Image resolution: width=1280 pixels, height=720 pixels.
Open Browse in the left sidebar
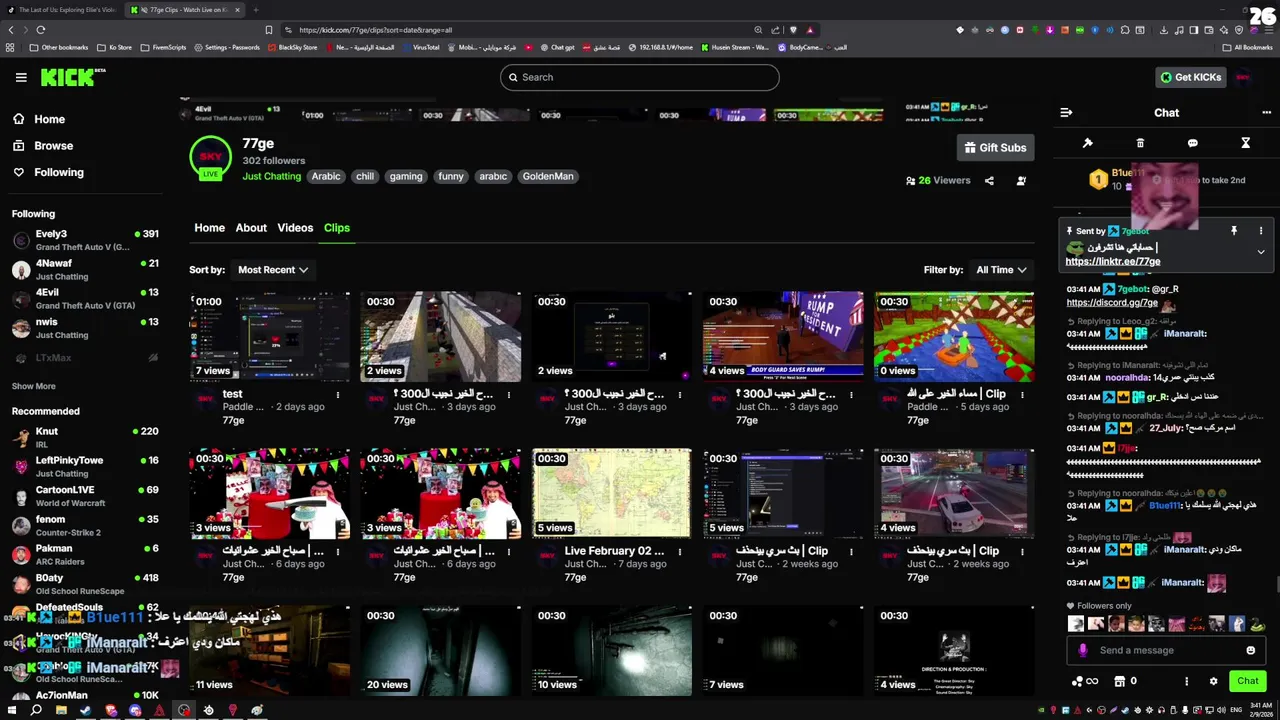tap(42, 146)
